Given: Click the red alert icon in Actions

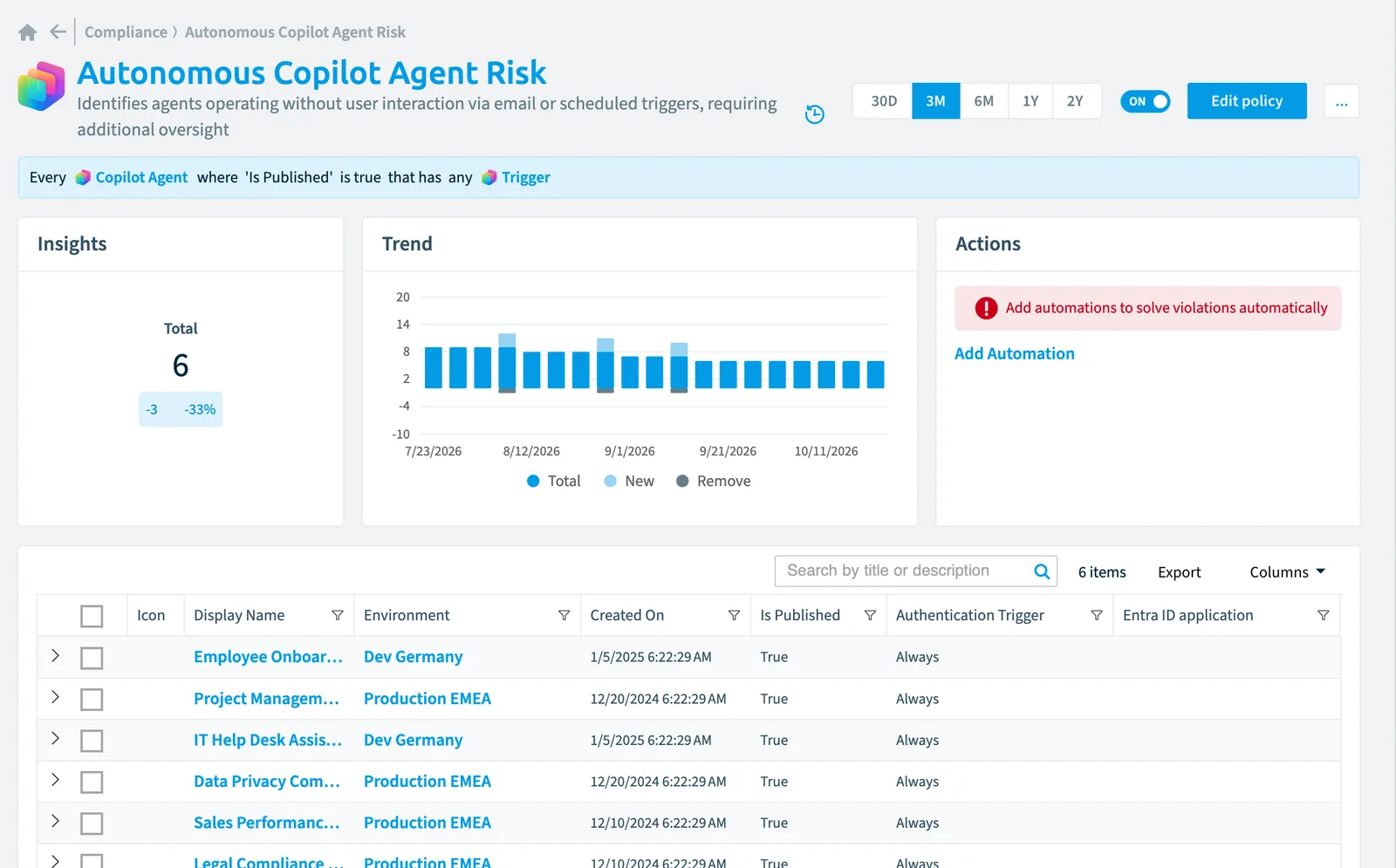Looking at the screenshot, I should tap(986, 308).
